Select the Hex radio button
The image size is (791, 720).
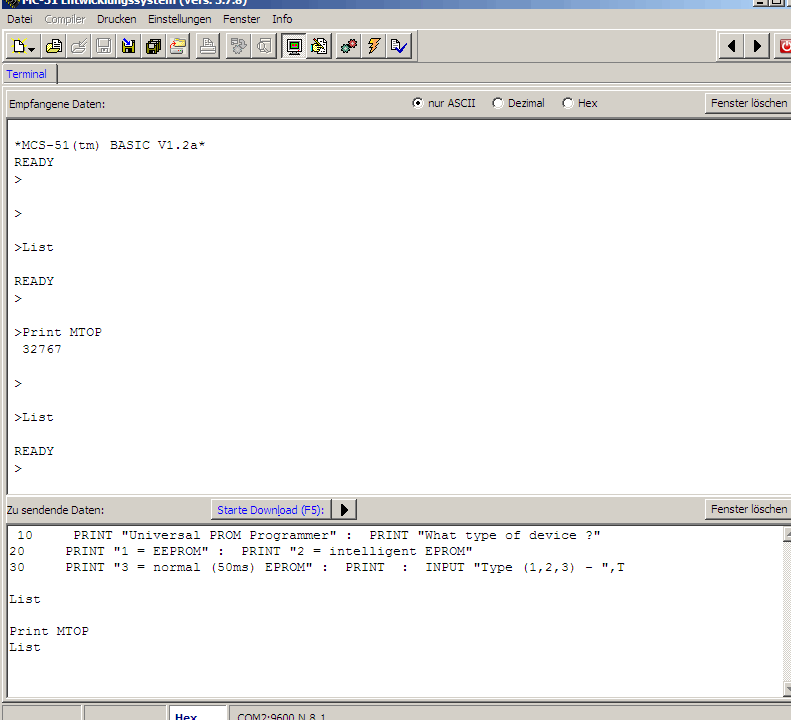[568, 103]
